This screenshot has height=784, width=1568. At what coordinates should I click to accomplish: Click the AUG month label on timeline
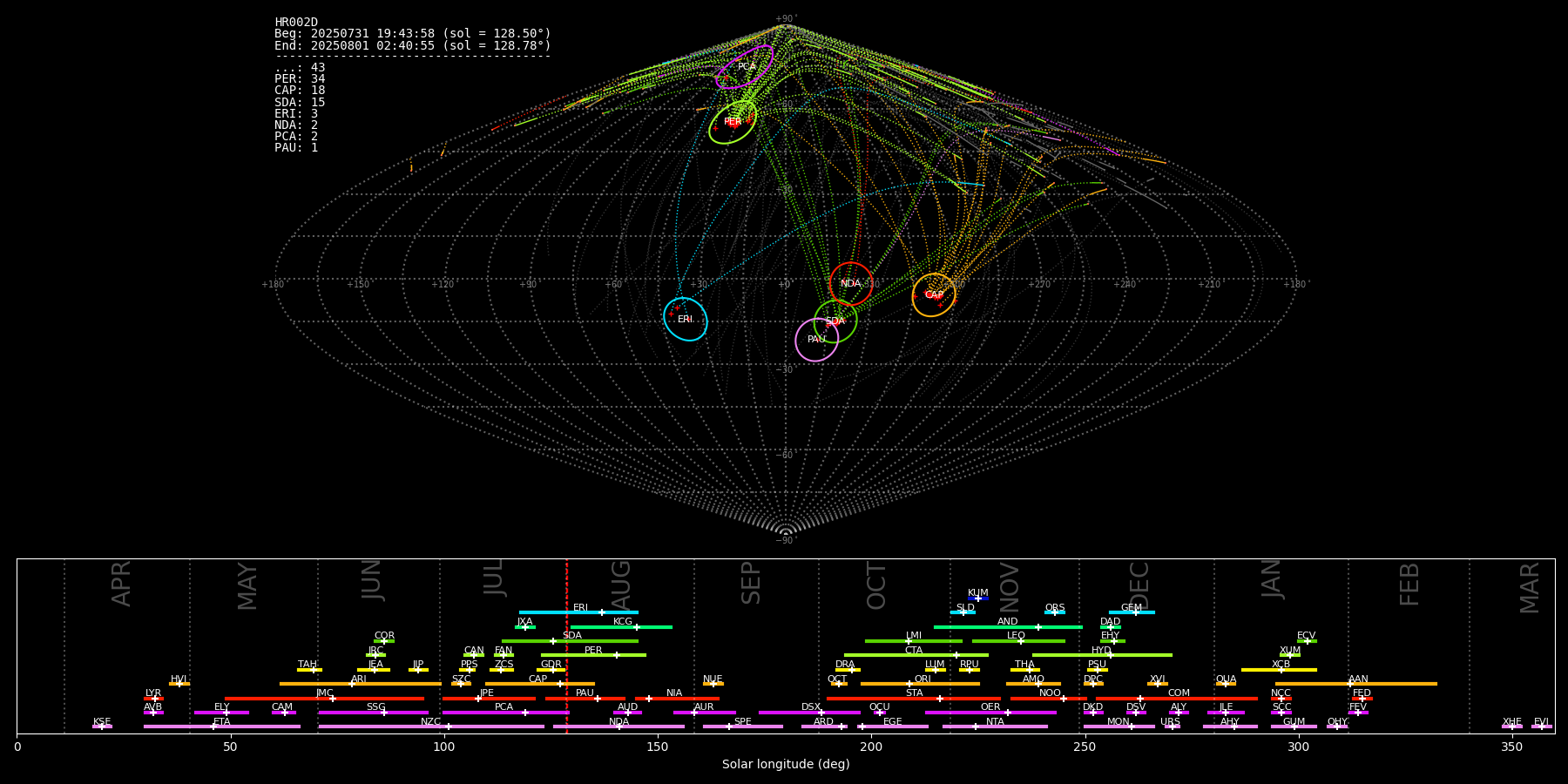point(621,584)
